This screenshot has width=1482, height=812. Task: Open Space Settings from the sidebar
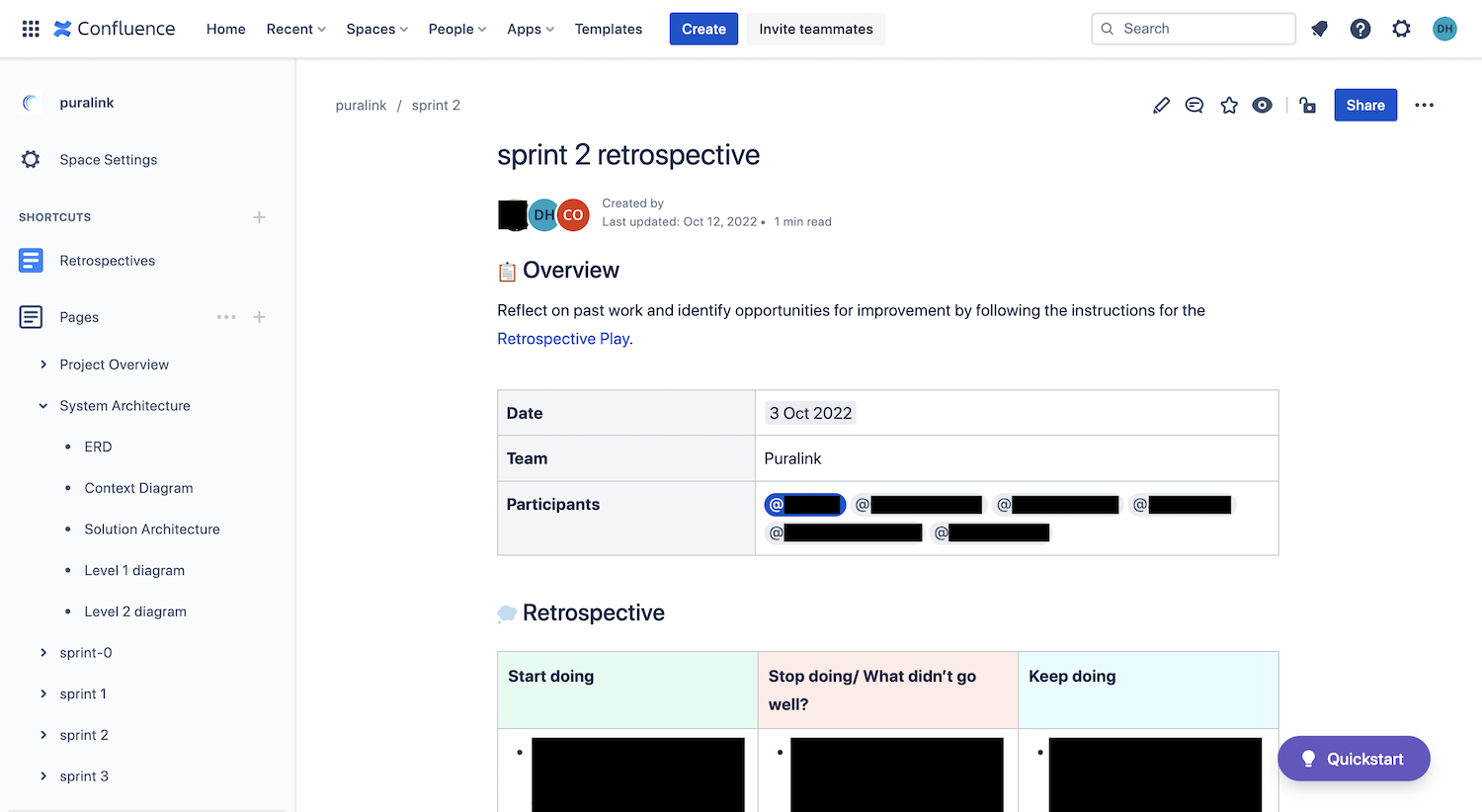coord(109,159)
